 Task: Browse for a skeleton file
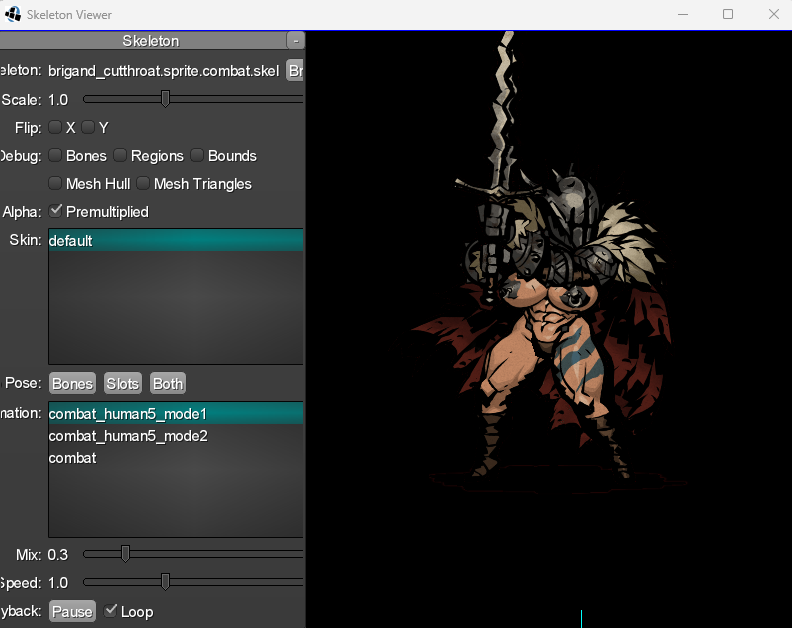(x=295, y=71)
